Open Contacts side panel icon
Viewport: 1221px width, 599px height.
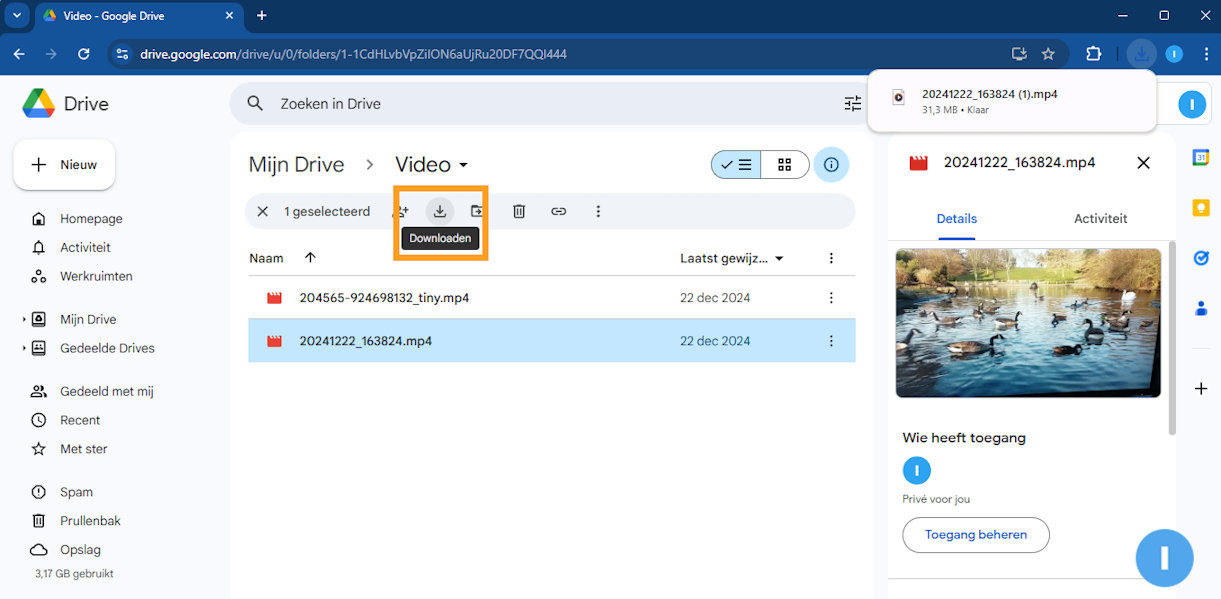click(x=1201, y=308)
